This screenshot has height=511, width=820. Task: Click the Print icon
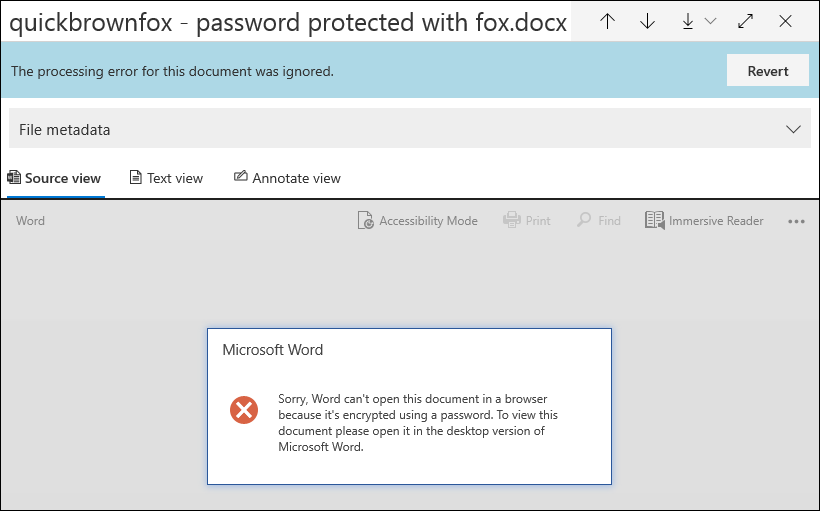[x=511, y=221]
